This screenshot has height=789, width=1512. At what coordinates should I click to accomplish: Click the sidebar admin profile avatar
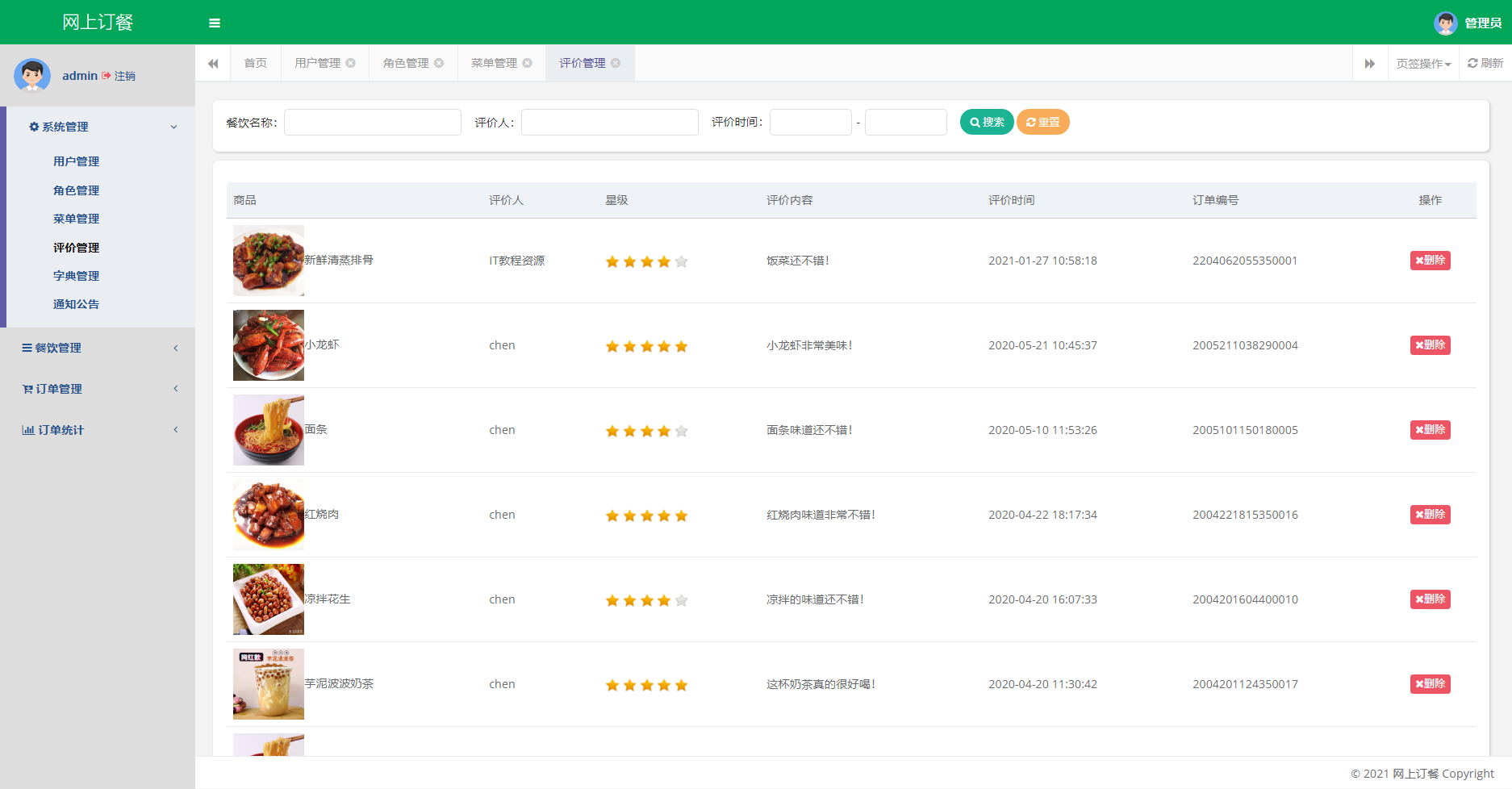[x=32, y=76]
